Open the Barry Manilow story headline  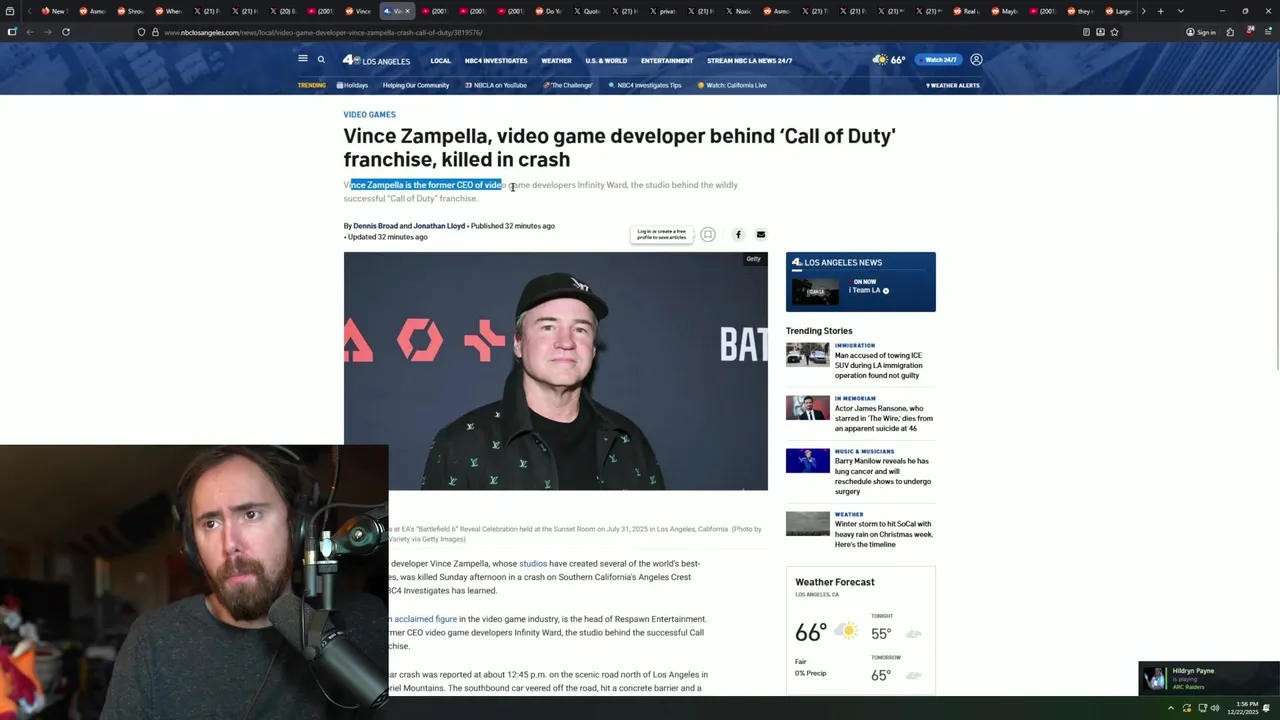point(883,476)
